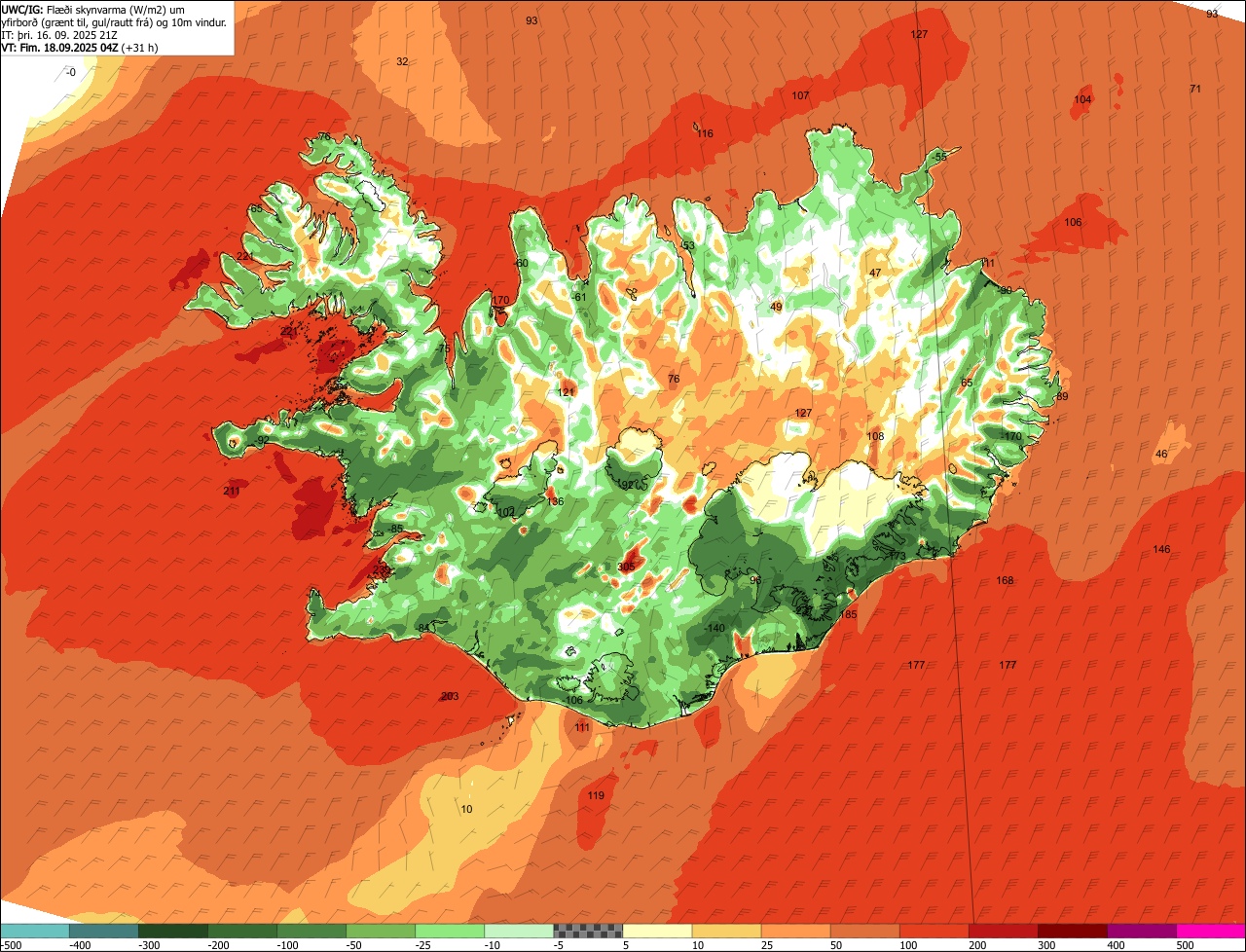
Task: Select the magenta legend swatch above 500
Action: [1211, 931]
